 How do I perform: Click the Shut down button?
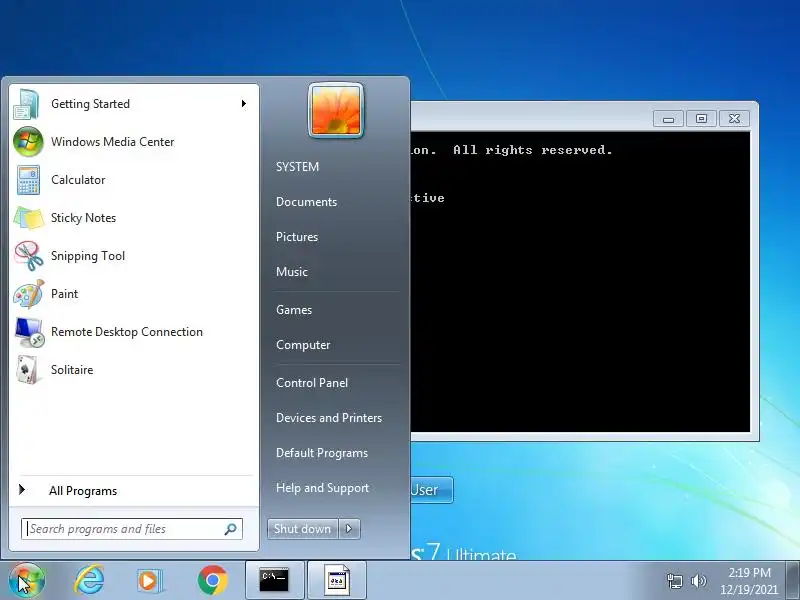click(x=303, y=529)
